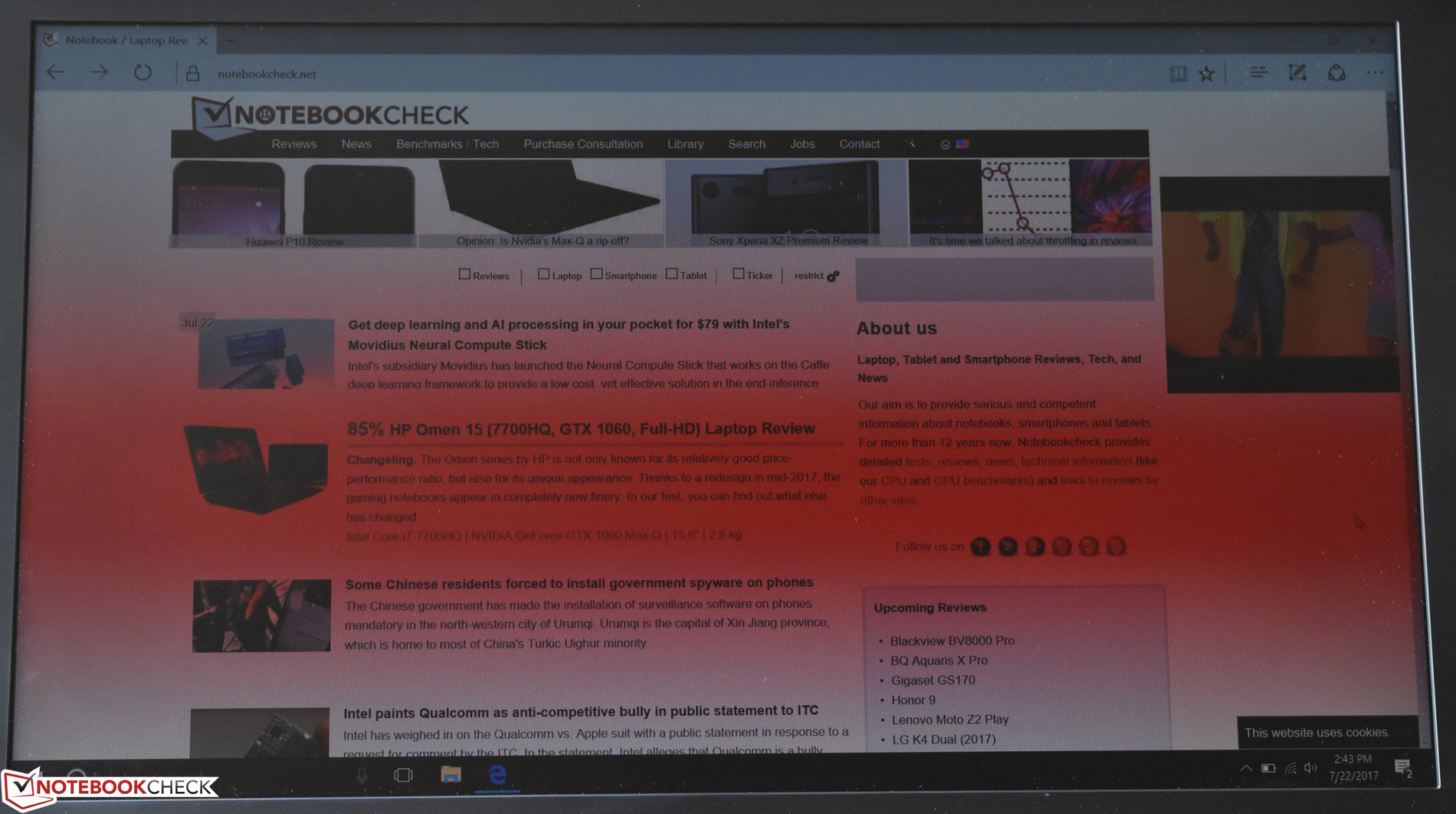This screenshot has height=814, width=1456.
Task: Click the magnifier search icon in nav bar
Action: coord(910,143)
